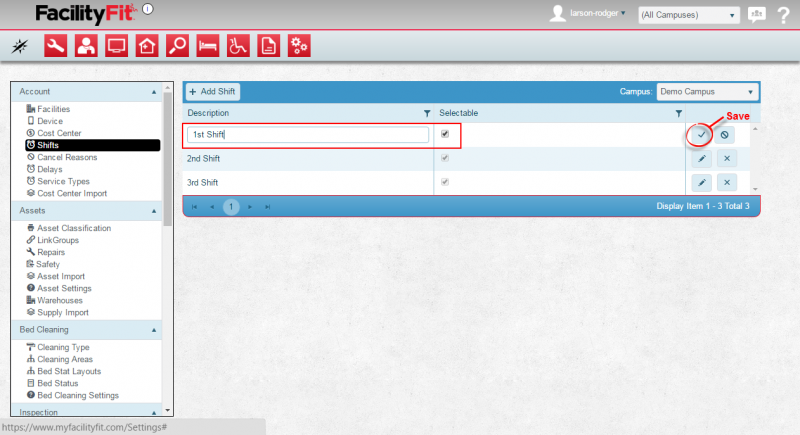This screenshot has height=435, width=800.
Task: Cancel editing the 1st Shift row
Action: tap(724, 135)
